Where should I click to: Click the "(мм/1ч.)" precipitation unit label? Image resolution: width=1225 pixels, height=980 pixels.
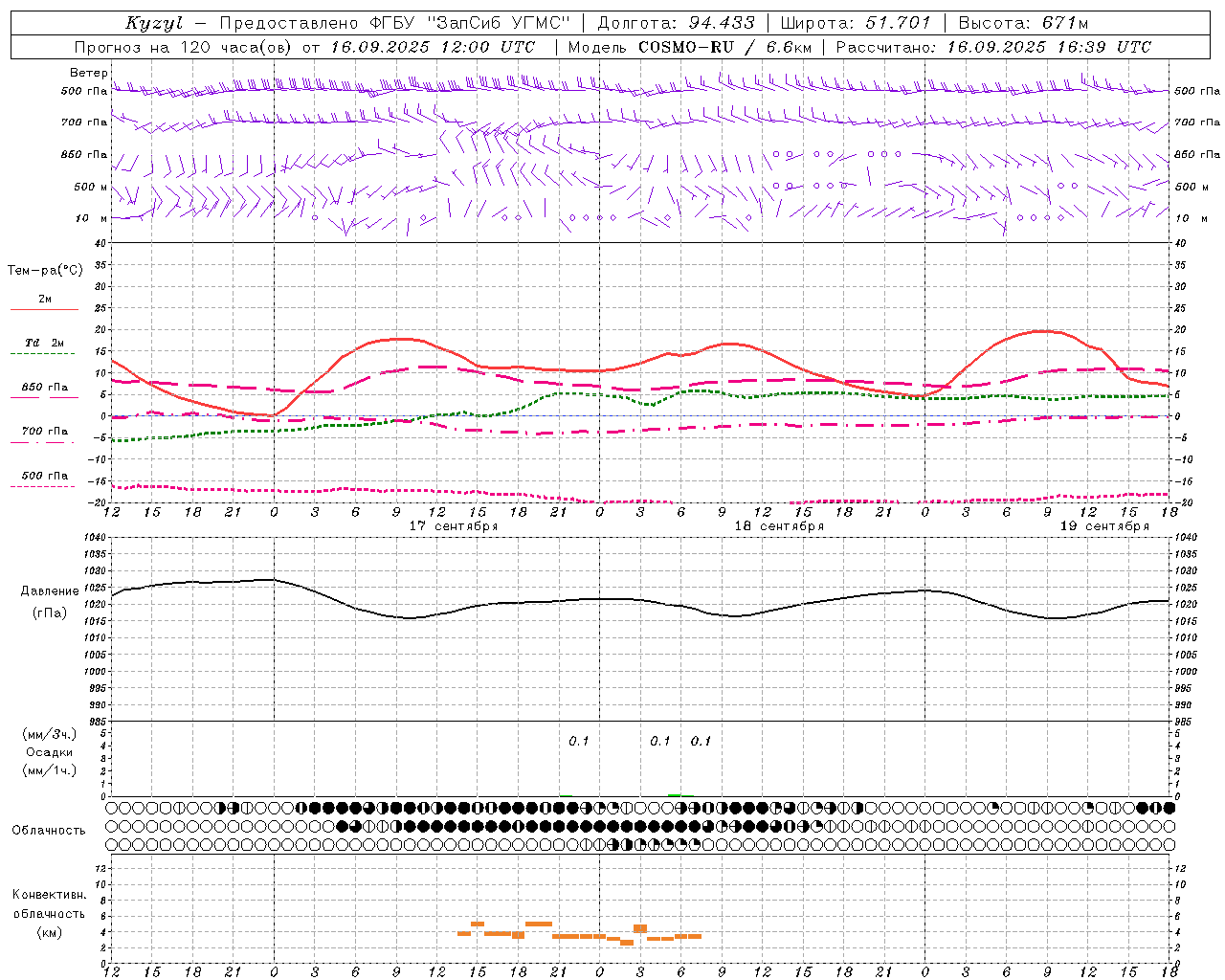50,770
